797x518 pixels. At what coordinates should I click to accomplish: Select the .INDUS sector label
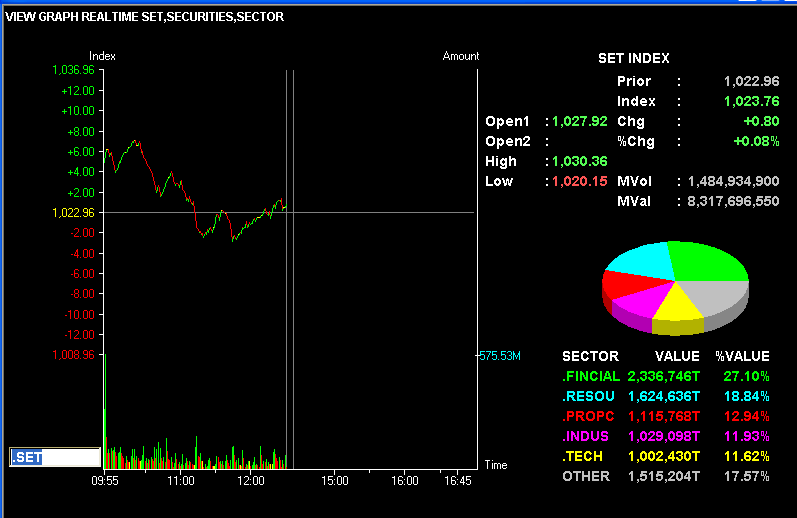(585, 436)
